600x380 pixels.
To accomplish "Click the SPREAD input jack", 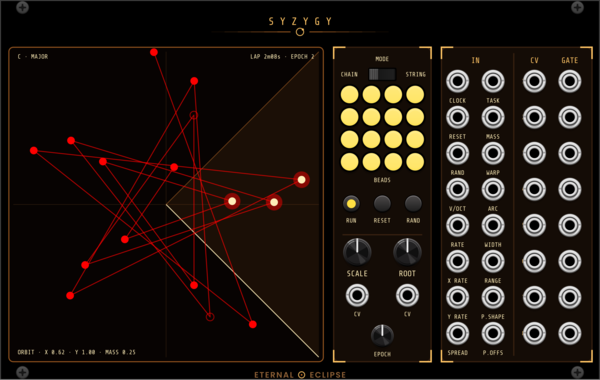I will click(x=457, y=333).
